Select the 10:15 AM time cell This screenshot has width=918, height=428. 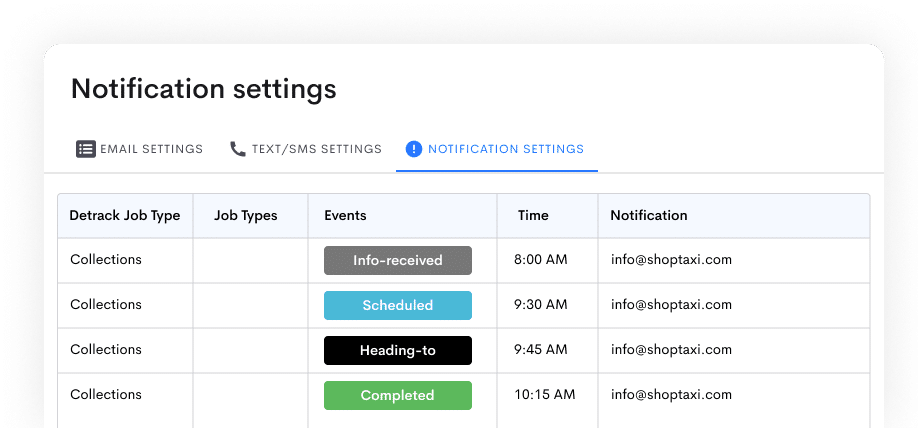[x=544, y=394]
